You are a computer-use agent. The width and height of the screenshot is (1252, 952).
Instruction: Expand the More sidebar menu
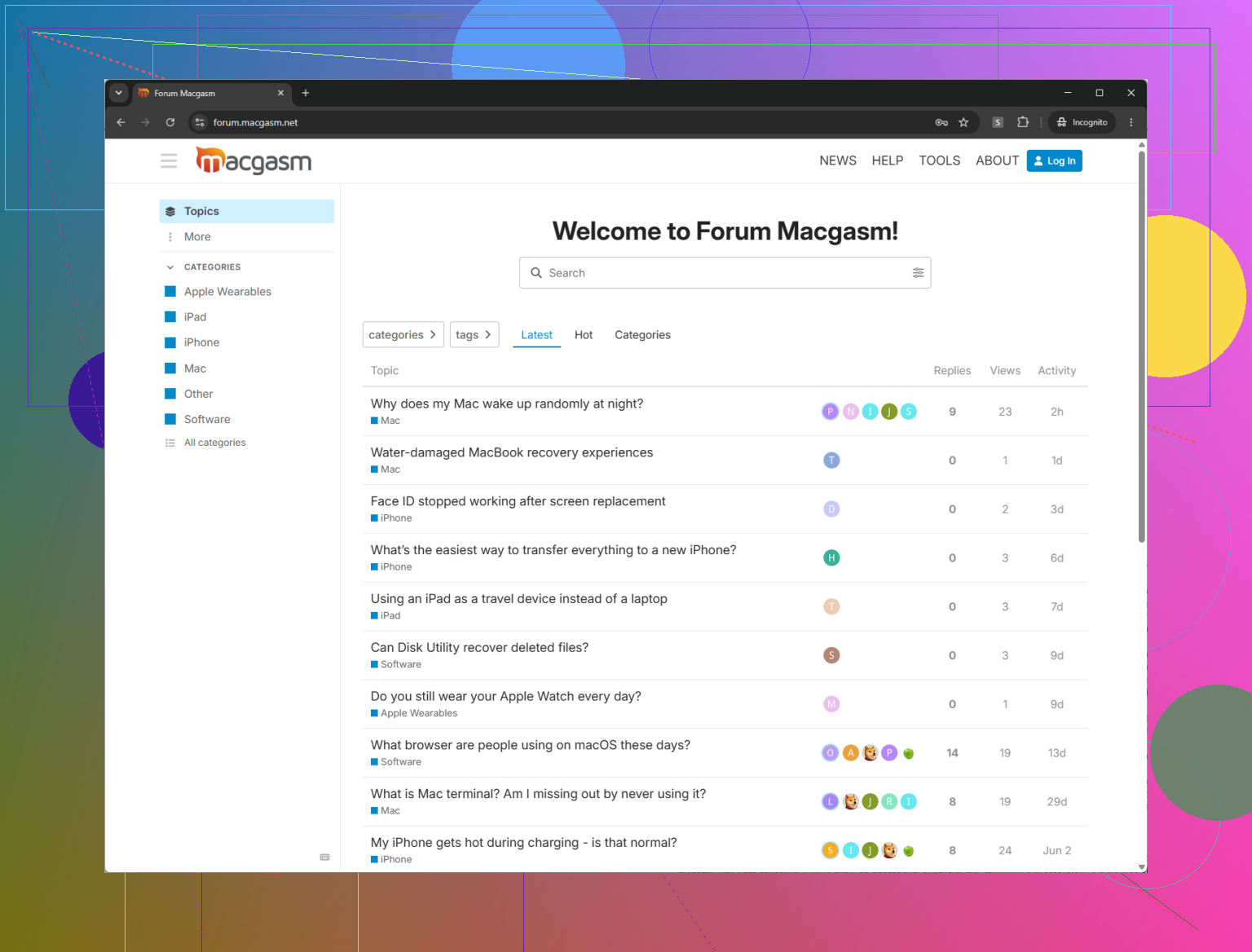(247, 236)
